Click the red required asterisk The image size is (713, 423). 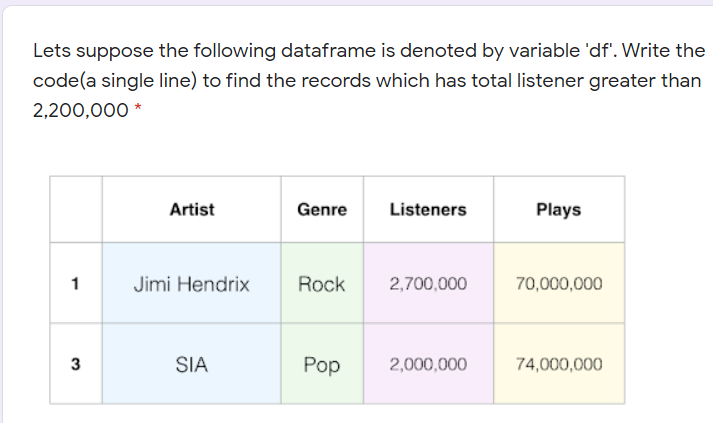(x=138, y=107)
